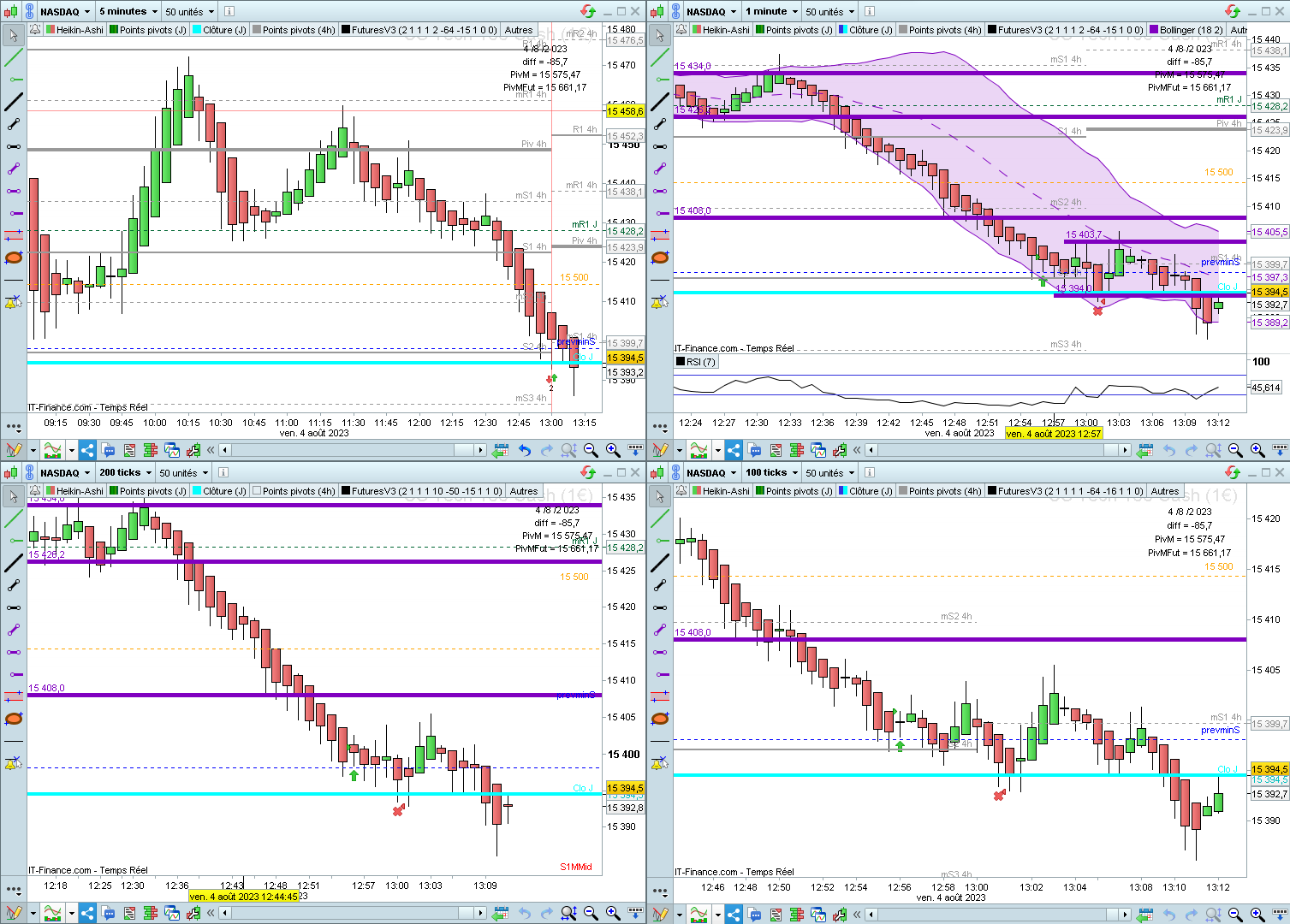The image size is (1290, 924).
Task: Click the cyan Clôture (J) color swatch in 1 minute chart
Action: pyautogui.click(x=843, y=29)
